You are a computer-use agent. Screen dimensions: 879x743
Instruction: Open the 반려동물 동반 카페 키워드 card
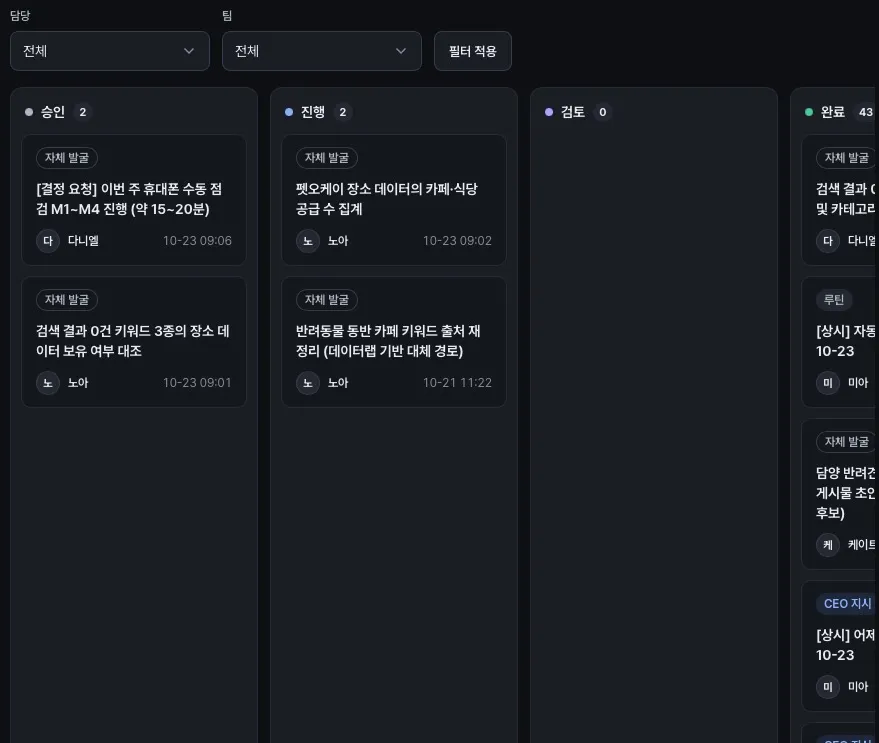pyautogui.click(x=394, y=341)
